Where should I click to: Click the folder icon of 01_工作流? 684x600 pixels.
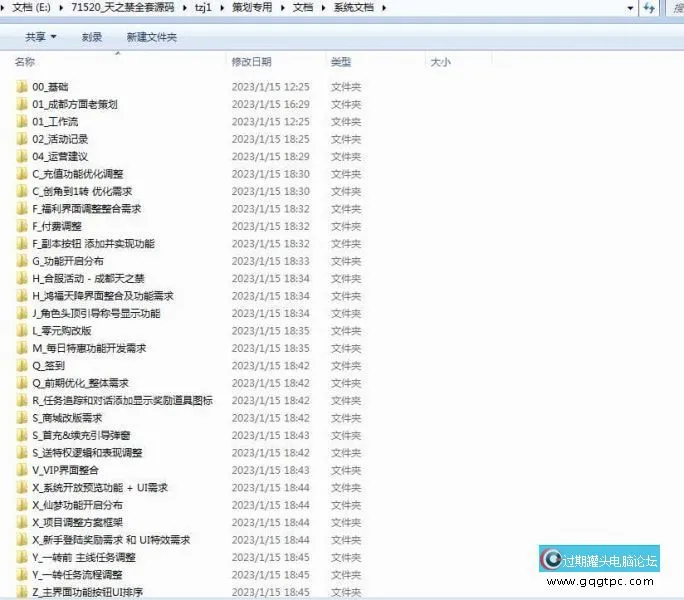point(22,121)
